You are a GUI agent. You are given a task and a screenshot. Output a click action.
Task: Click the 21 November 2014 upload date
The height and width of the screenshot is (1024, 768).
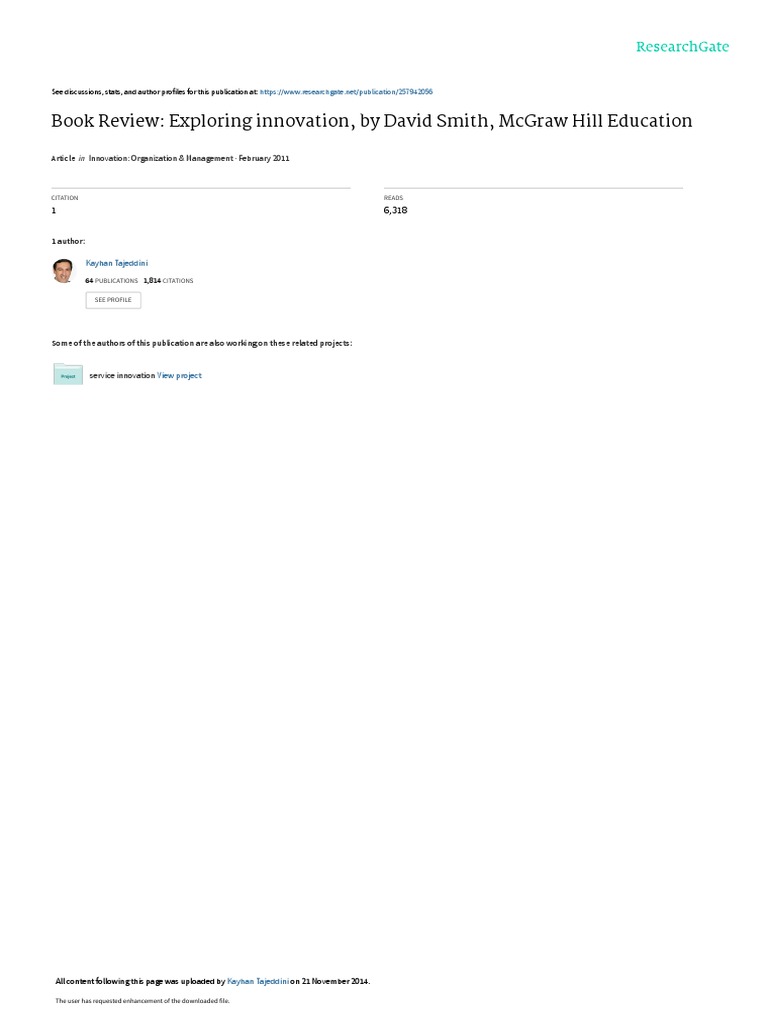click(x=335, y=981)
